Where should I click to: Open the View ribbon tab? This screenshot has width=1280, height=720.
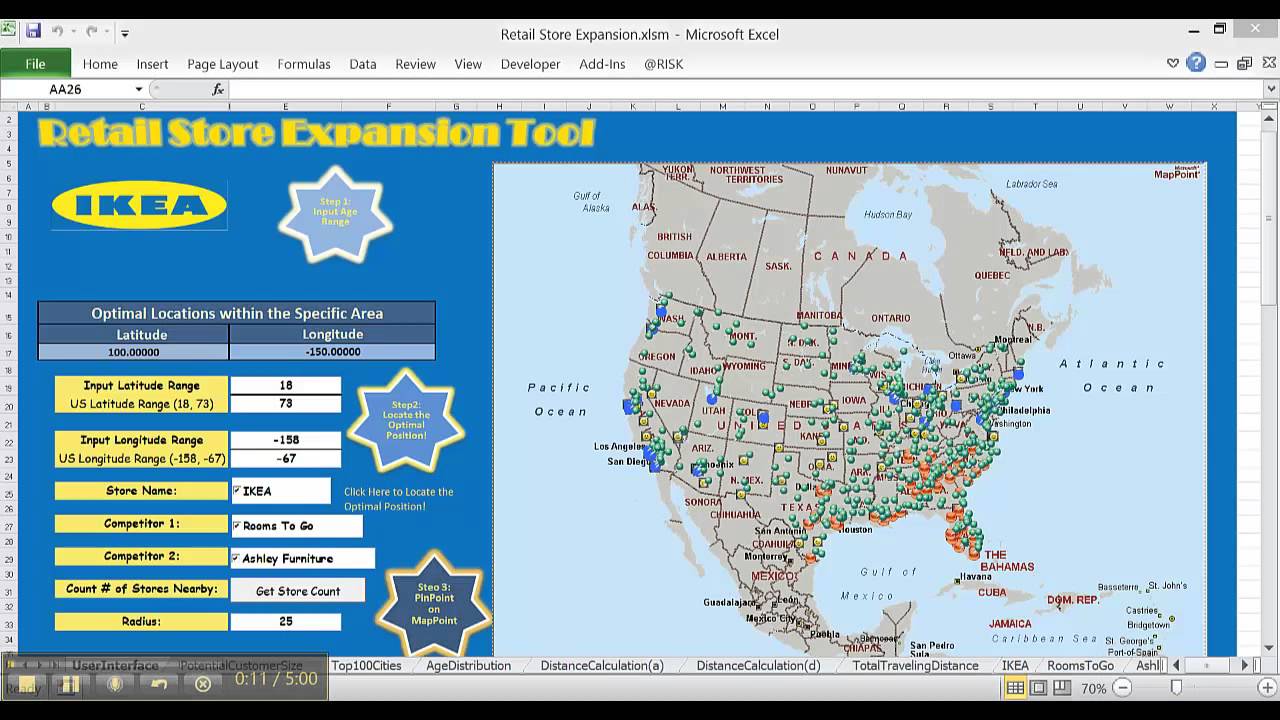[x=468, y=64]
